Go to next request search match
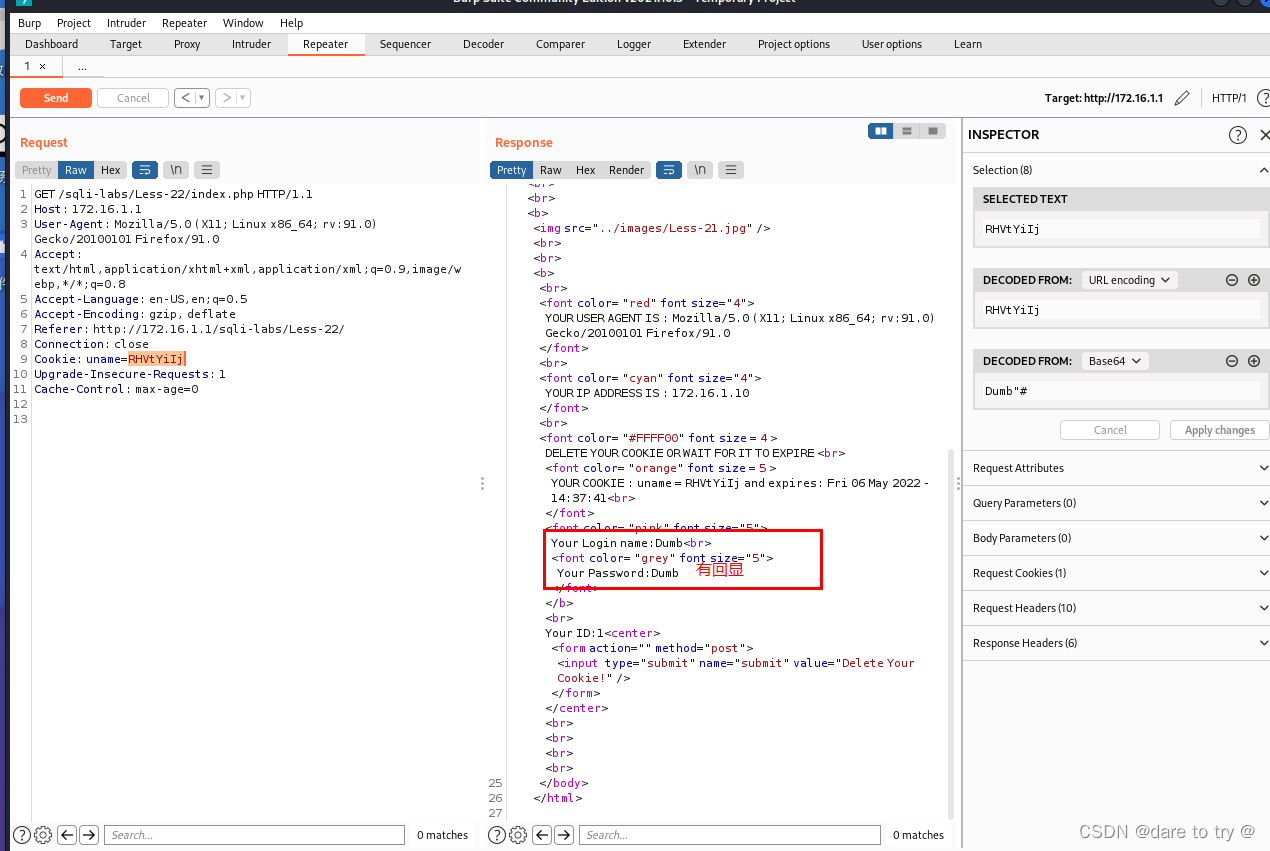This screenshot has width=1270, height=851. click(x=89, y=835)
